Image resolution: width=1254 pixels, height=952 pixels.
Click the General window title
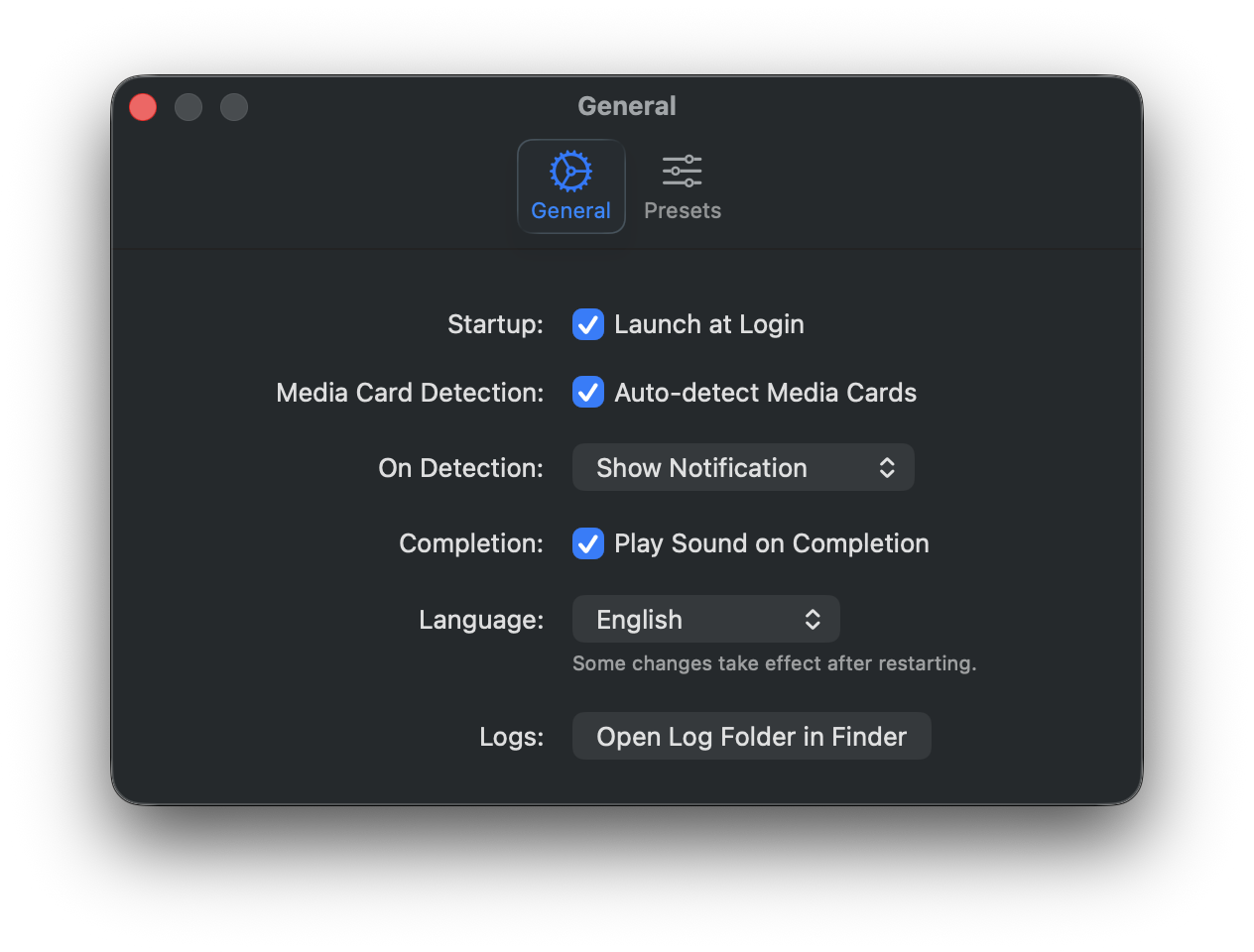click(x=627, y=105)
